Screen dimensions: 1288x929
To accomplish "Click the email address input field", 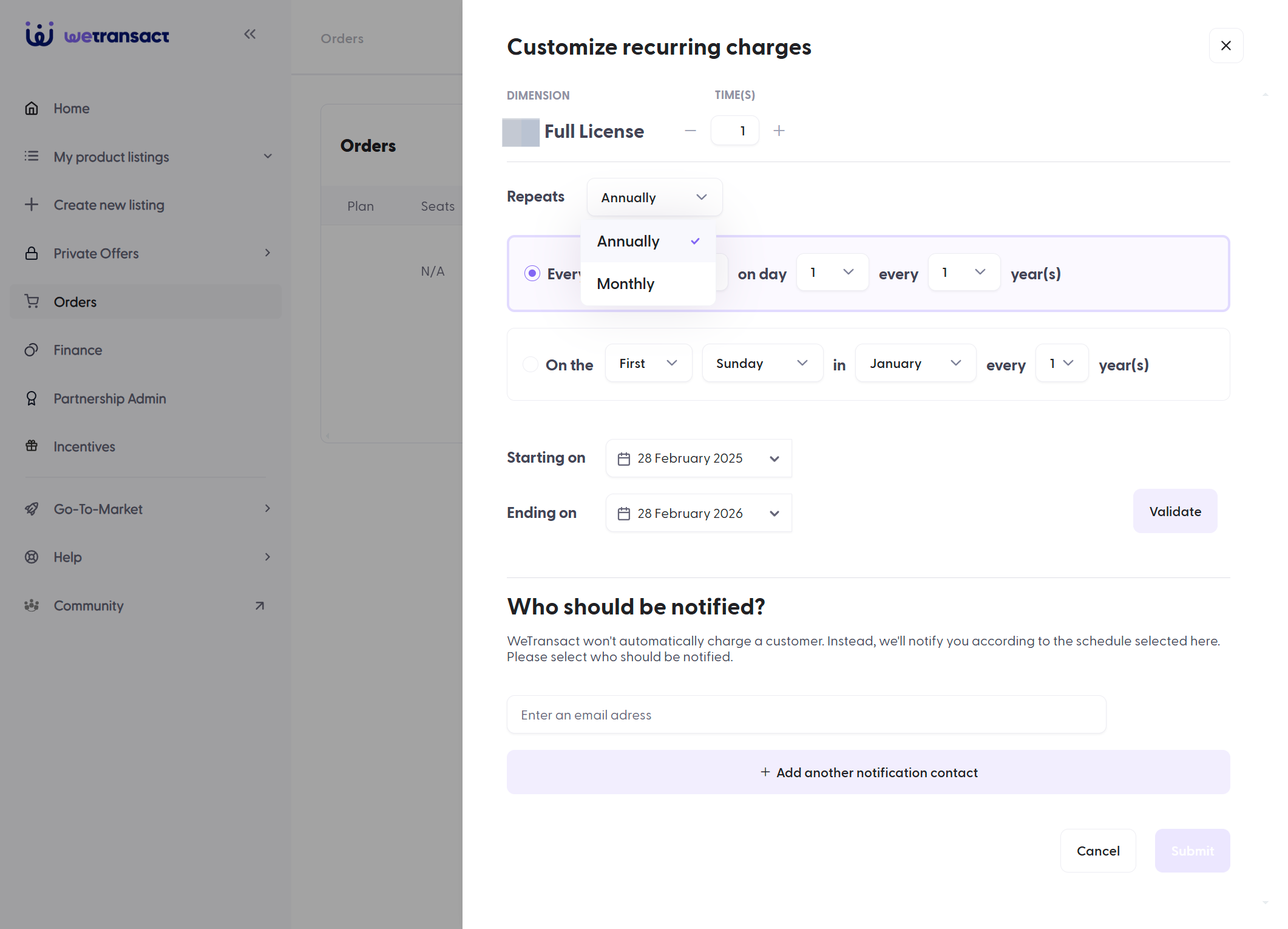I will 806,715.
